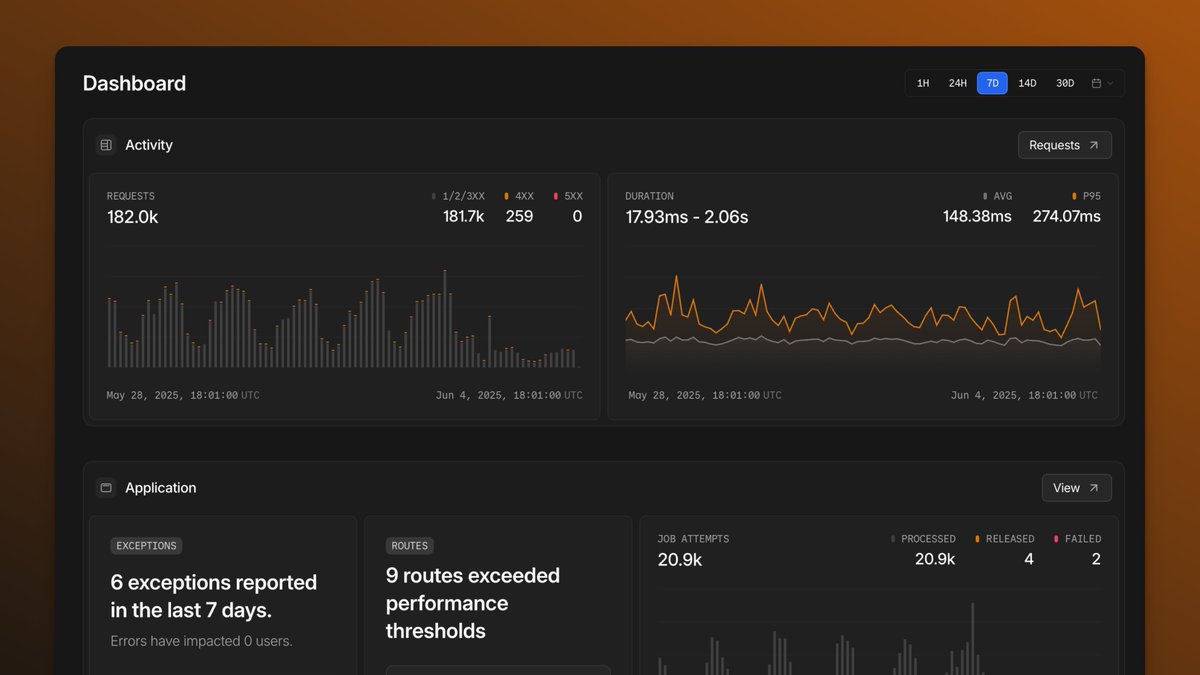The width and height of the screenshot is (1200, 675).
Task: Click the duration chart Jun 4 end date
Action: point(1024,396)
